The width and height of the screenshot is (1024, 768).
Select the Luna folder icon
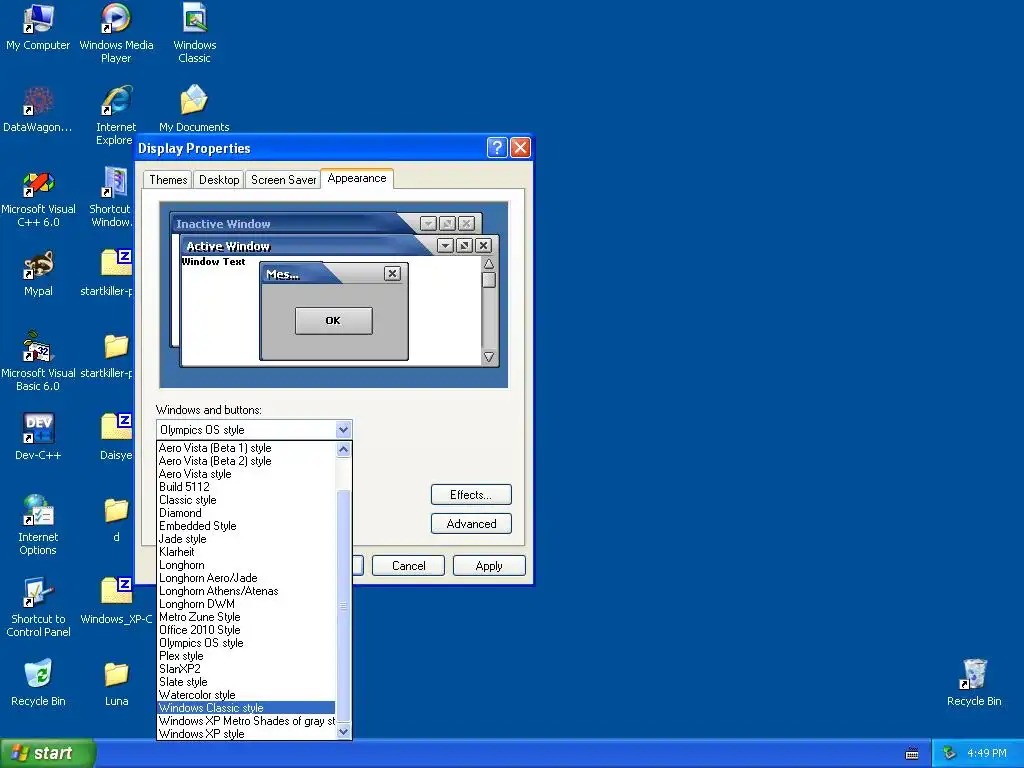116,682
